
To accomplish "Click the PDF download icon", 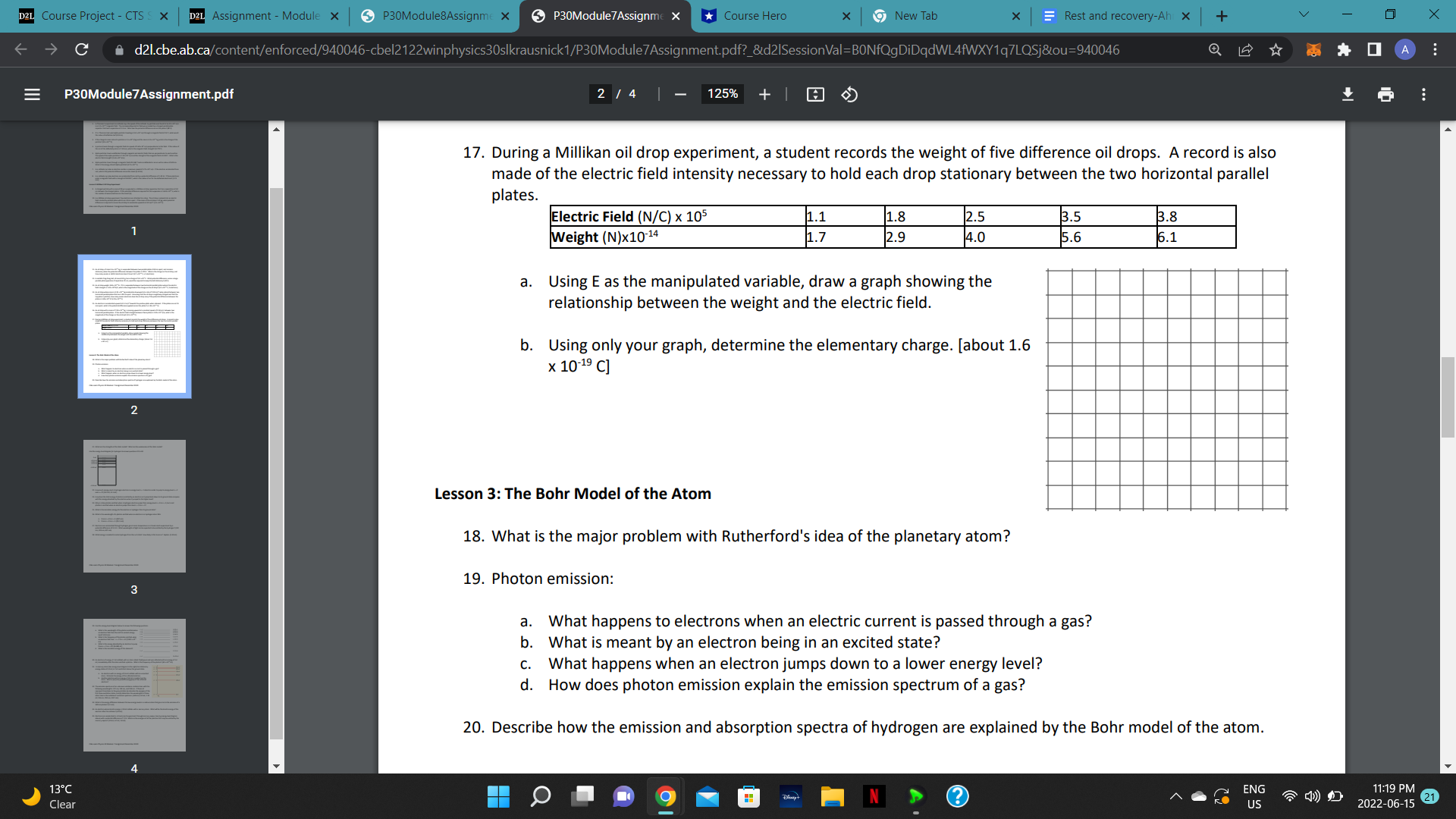I will tap(1348, 94).
